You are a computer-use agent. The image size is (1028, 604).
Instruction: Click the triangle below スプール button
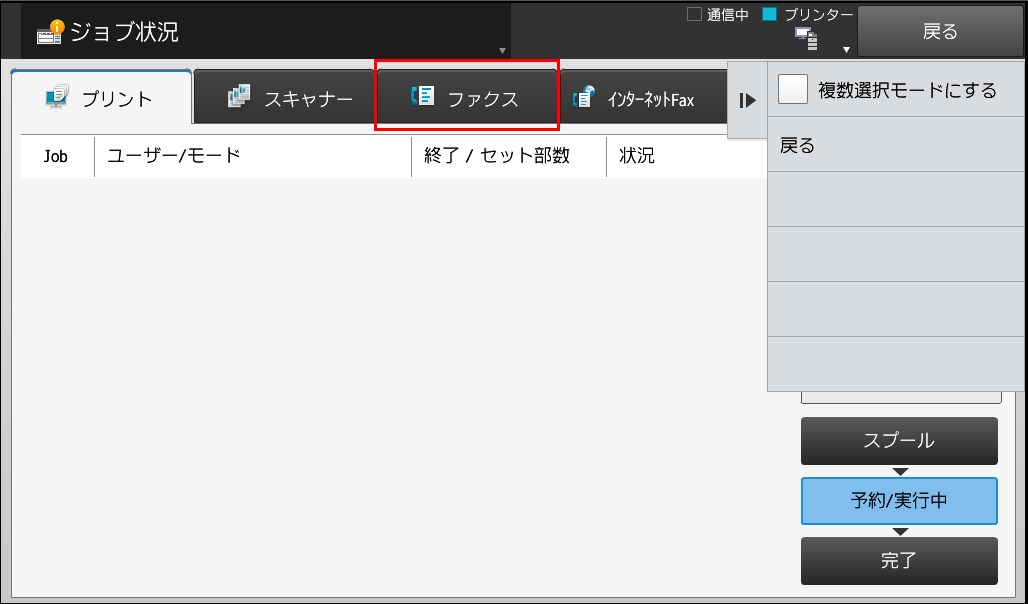coord(900,472)
